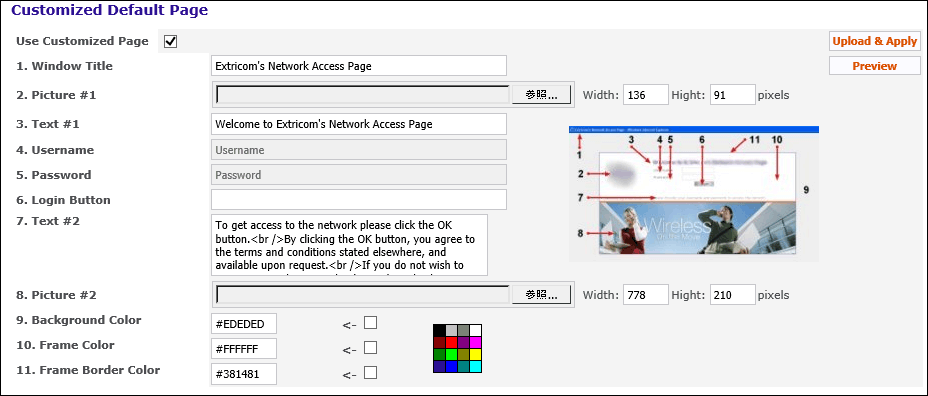This screenshot has height=396, width=928.
Task: Click the Picture #2 Width field showing 778
Action: pyautogui.click(x=646, y=295)
